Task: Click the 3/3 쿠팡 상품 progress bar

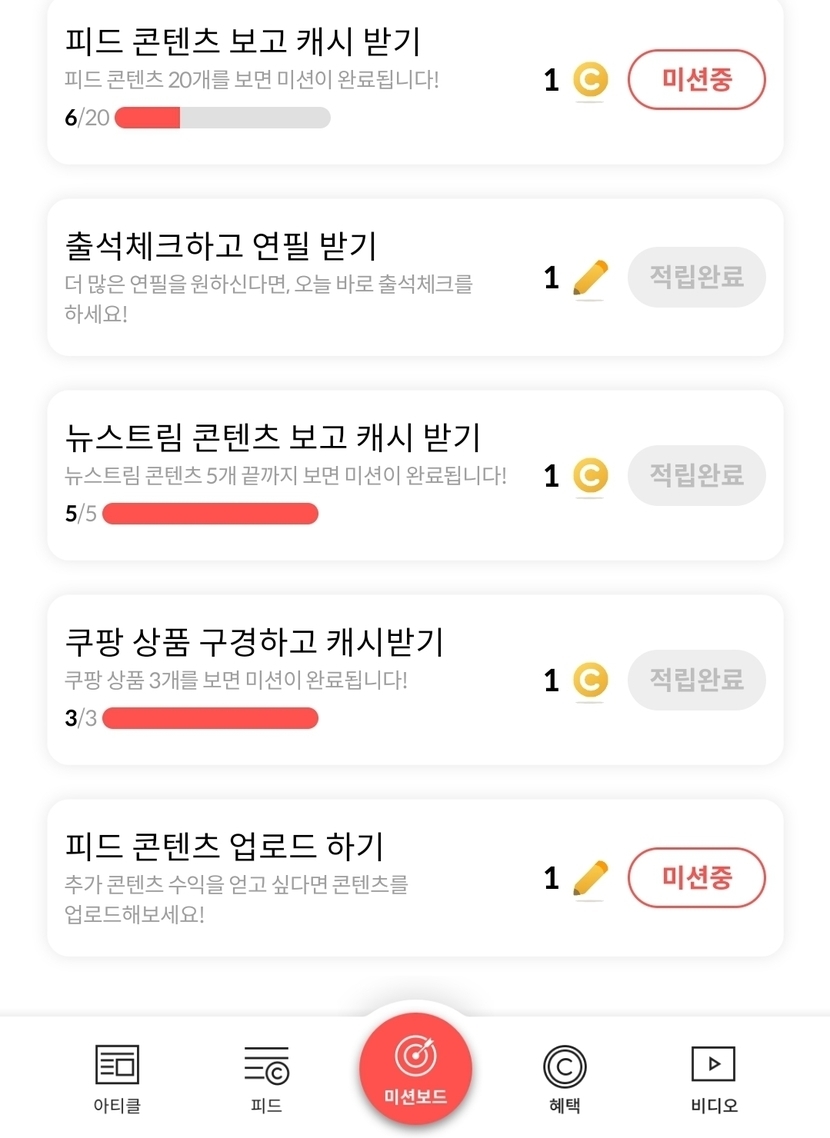Action: pyautogui.click(x=210, y=718)
